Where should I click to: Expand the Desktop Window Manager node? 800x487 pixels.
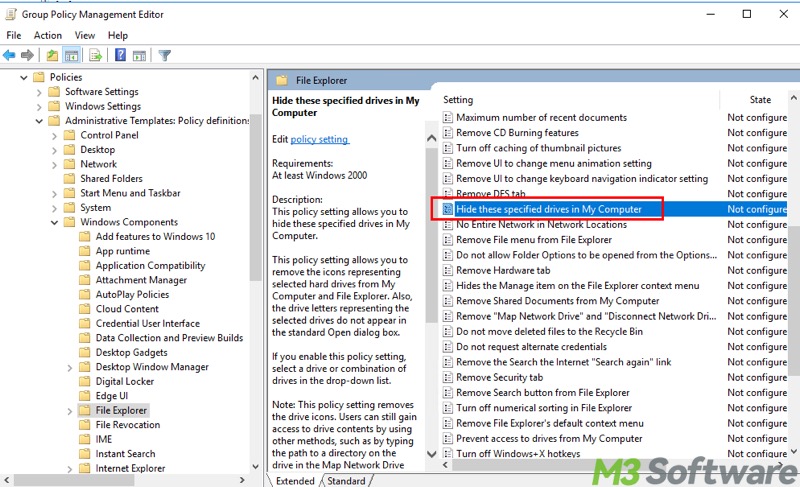pyautogui.click(x=69, y=368)
